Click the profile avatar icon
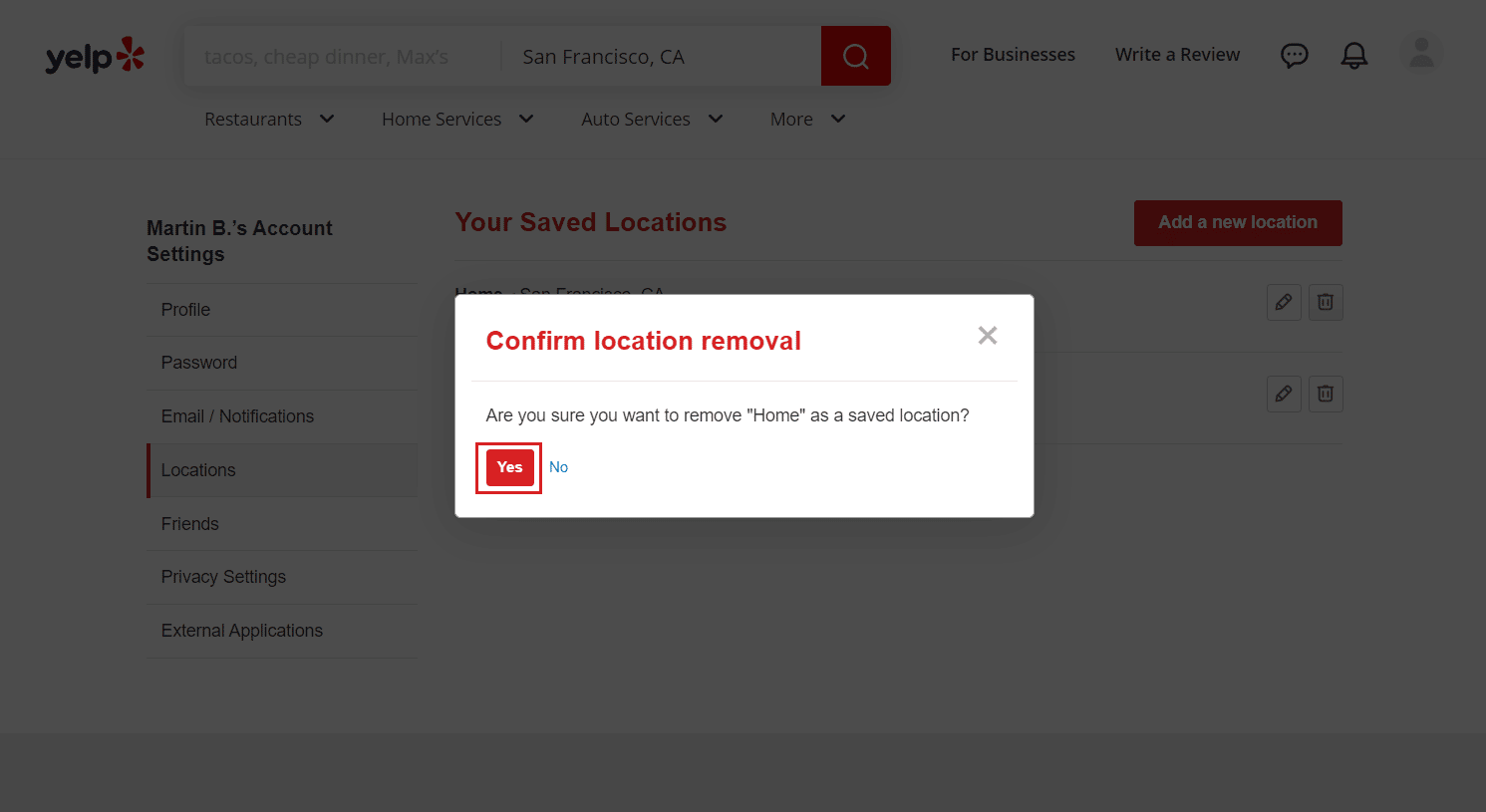The image size is (1486, 812). pos(1421,54)
